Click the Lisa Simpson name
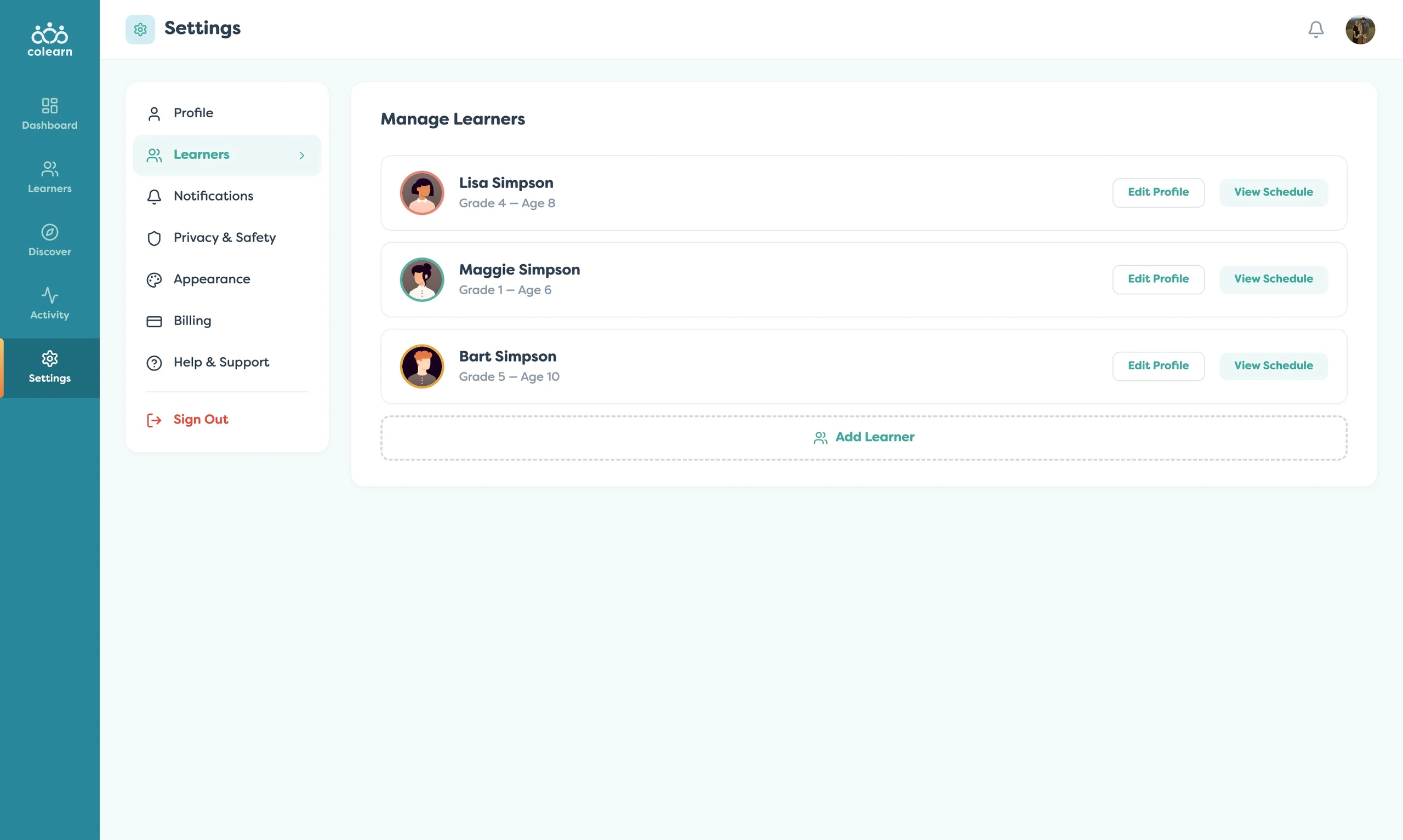 506,184
